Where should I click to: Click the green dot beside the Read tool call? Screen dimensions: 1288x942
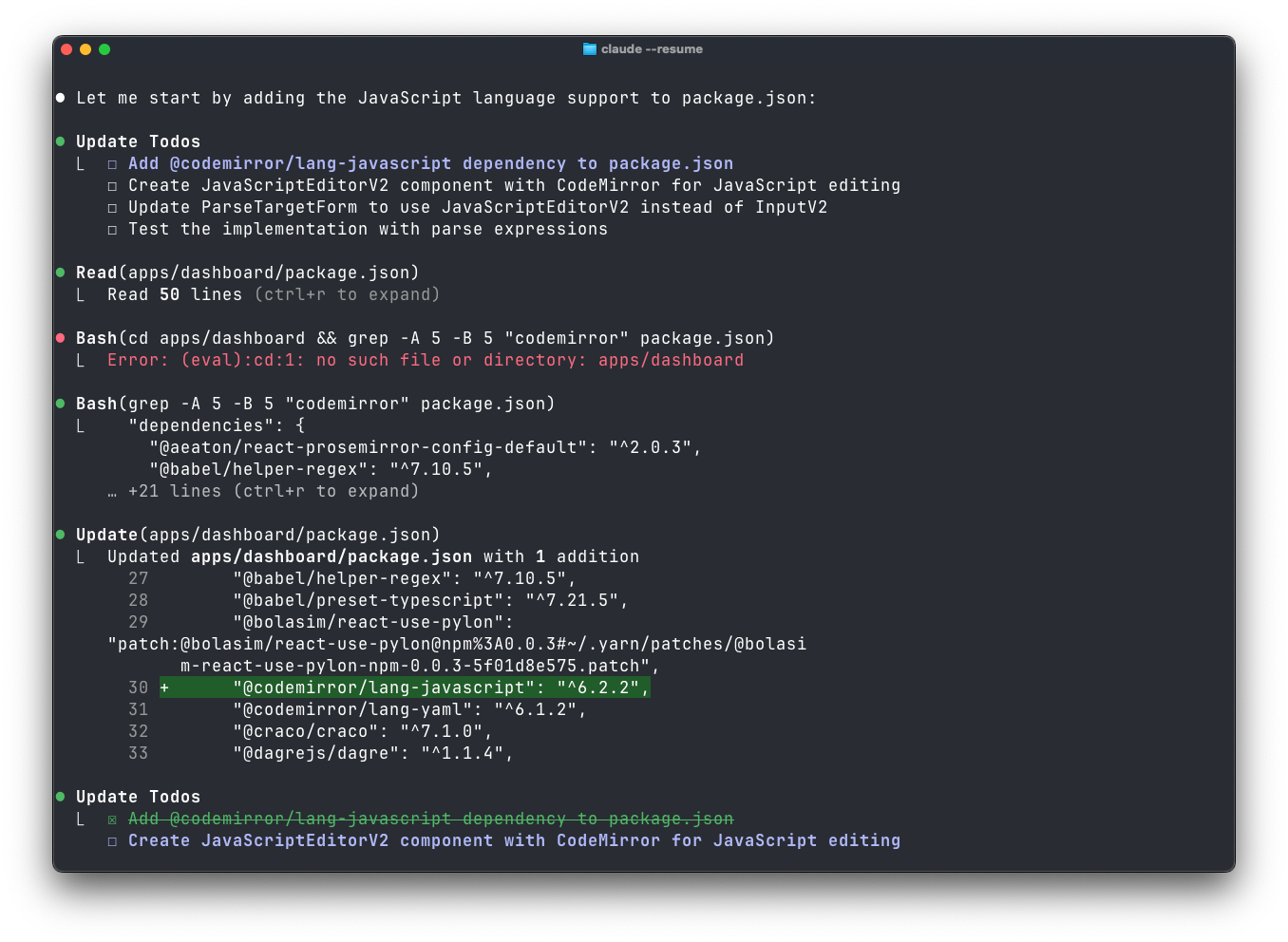point(59,272)
